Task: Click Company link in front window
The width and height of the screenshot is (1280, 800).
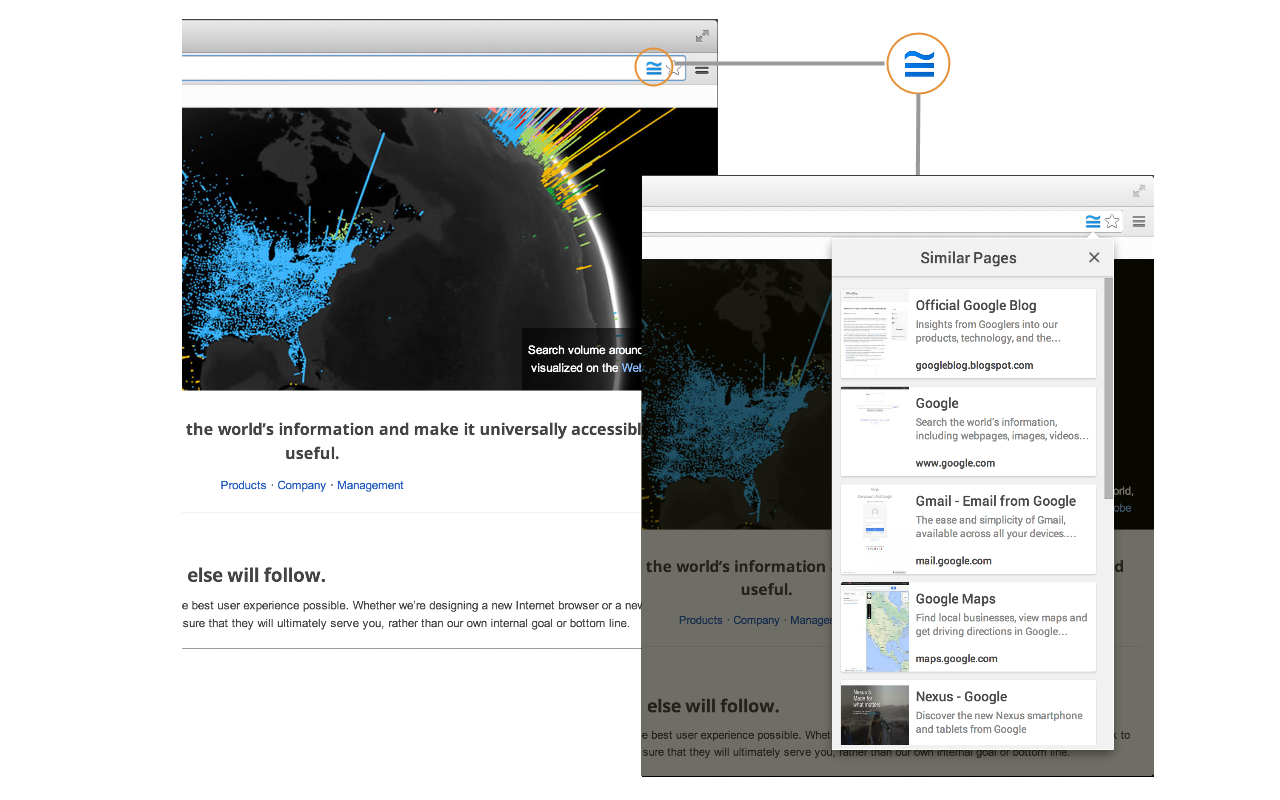Action: tap(756, 621)
